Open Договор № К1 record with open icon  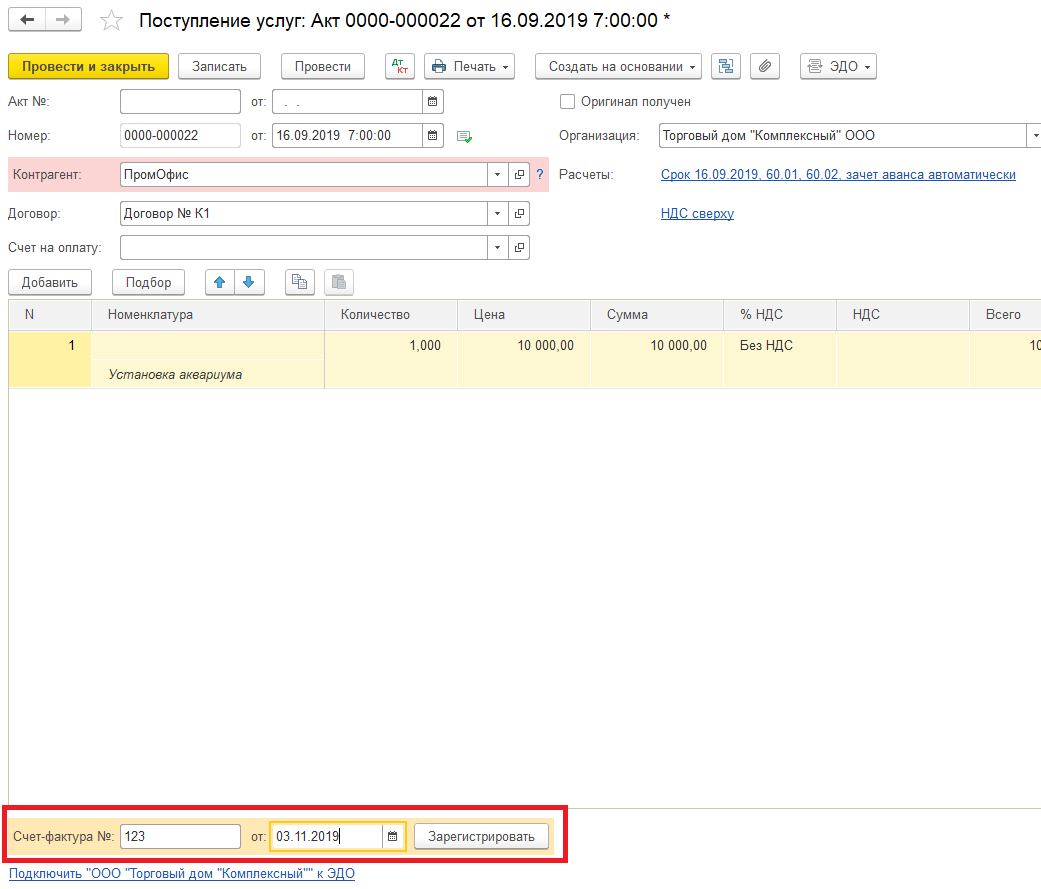tap(519, 214)
